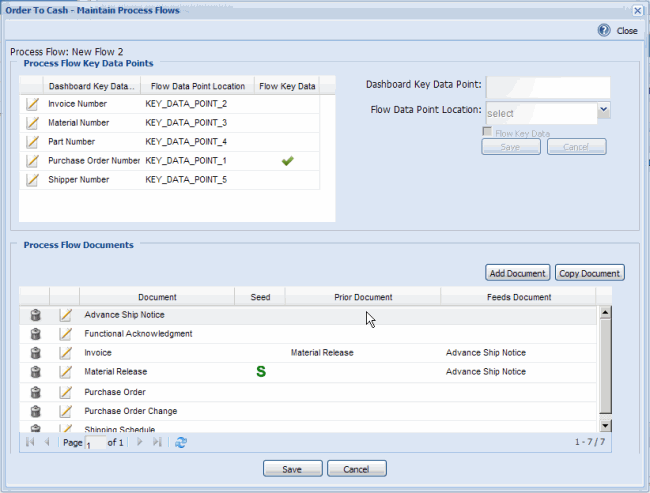Delete the Invoice document row
Viewport: 650px width, 493px height.
pos(36,353)
